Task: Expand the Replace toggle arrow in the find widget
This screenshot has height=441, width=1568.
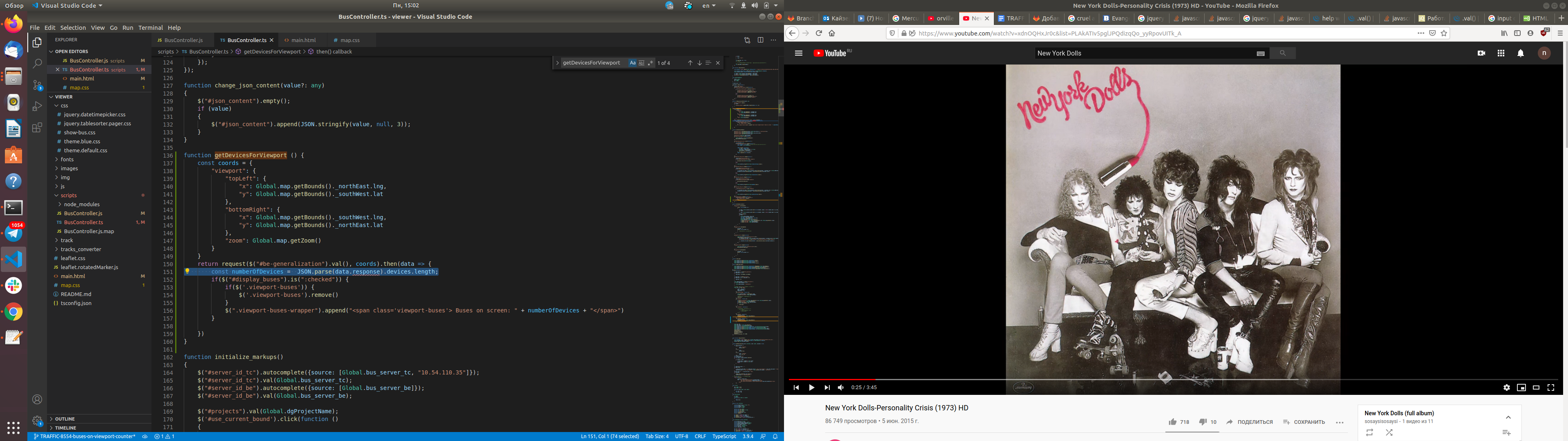Action: (557, 63)
